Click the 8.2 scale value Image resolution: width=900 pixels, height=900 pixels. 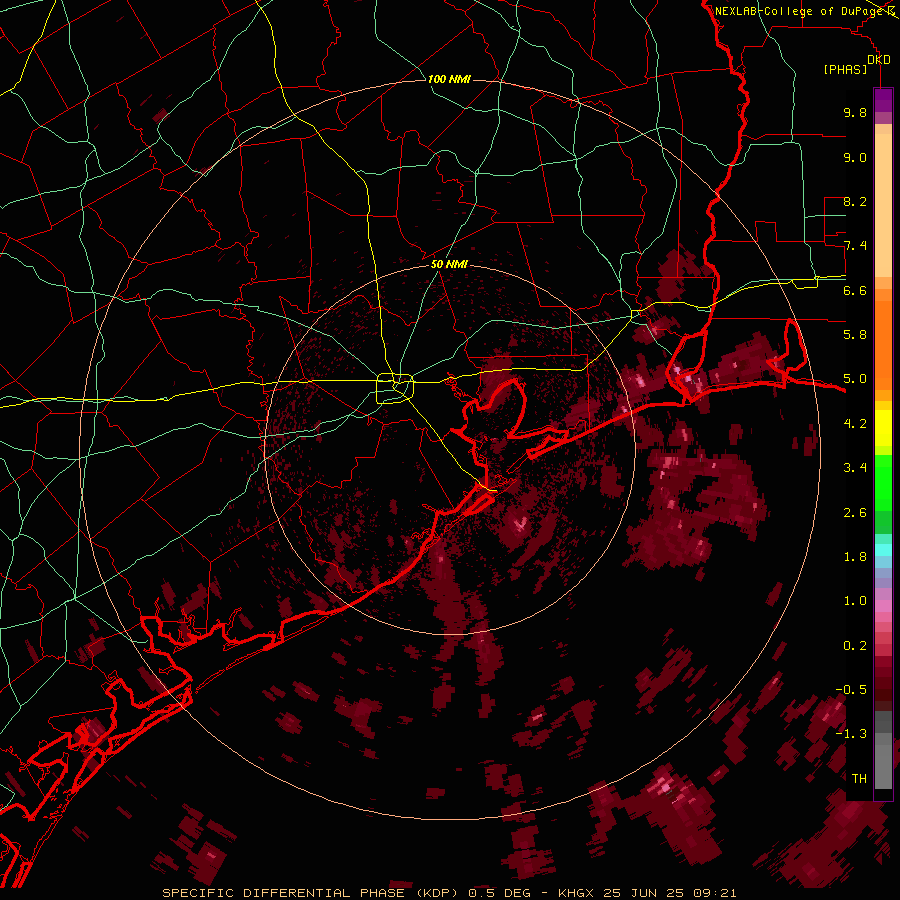[855, 201]
